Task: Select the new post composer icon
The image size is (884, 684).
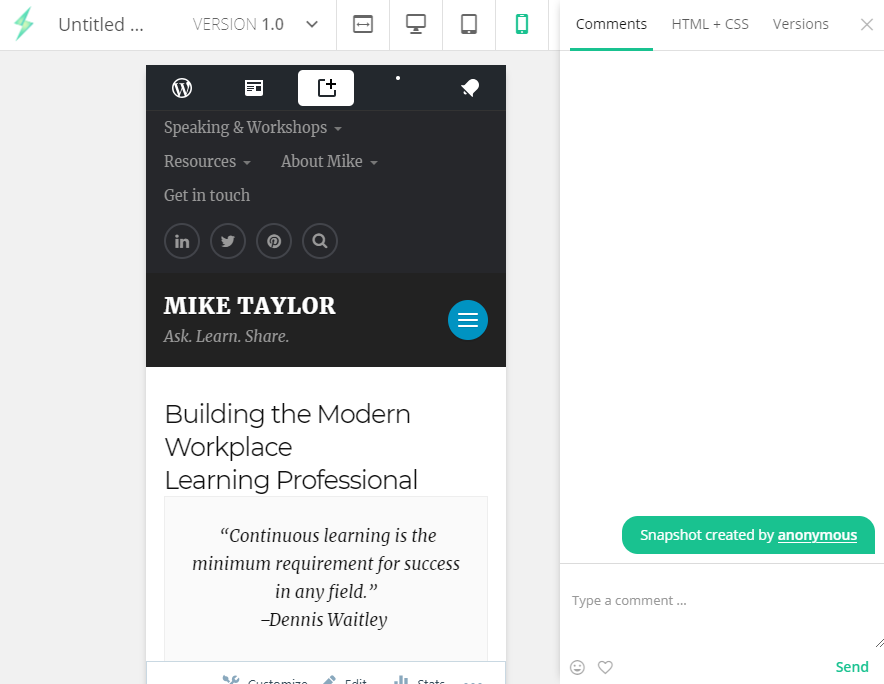Action: click(x=325, y=88)
